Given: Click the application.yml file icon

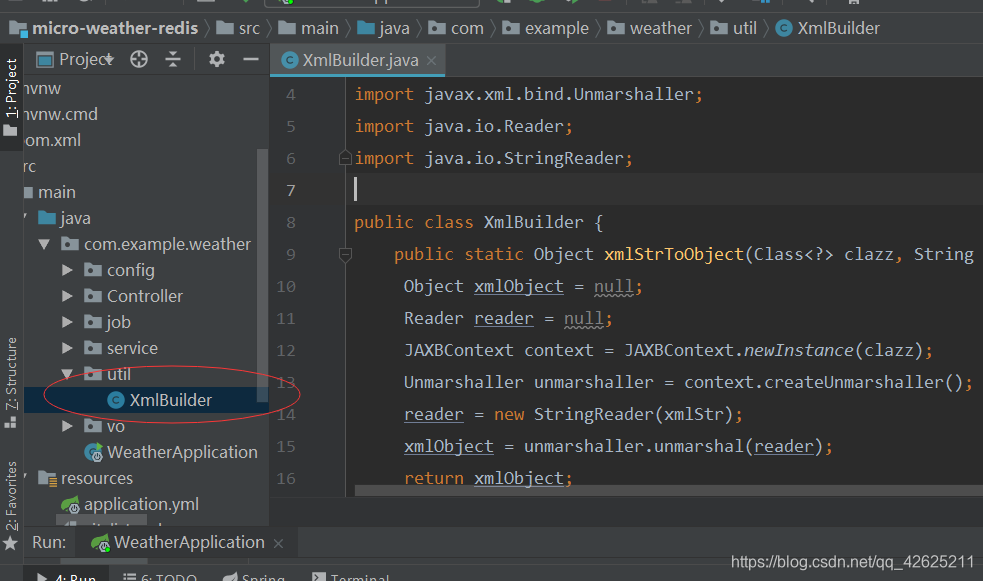Looking at the screenshot, I should click(70, 504).
